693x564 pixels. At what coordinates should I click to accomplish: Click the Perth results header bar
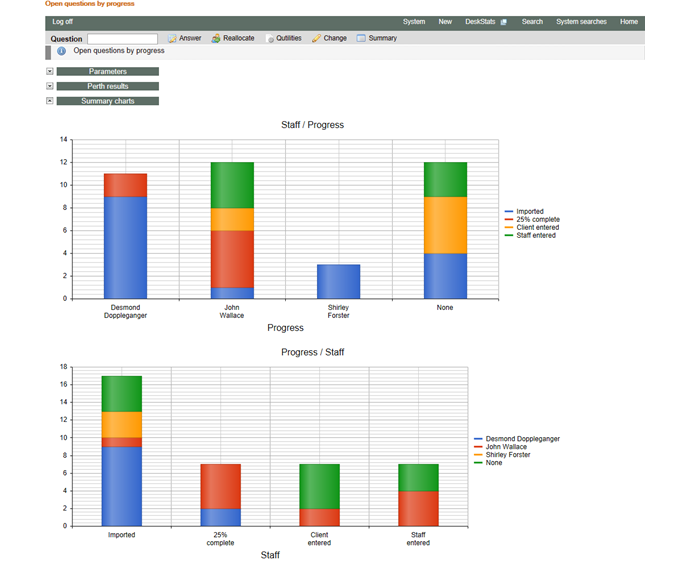(108, 86)
